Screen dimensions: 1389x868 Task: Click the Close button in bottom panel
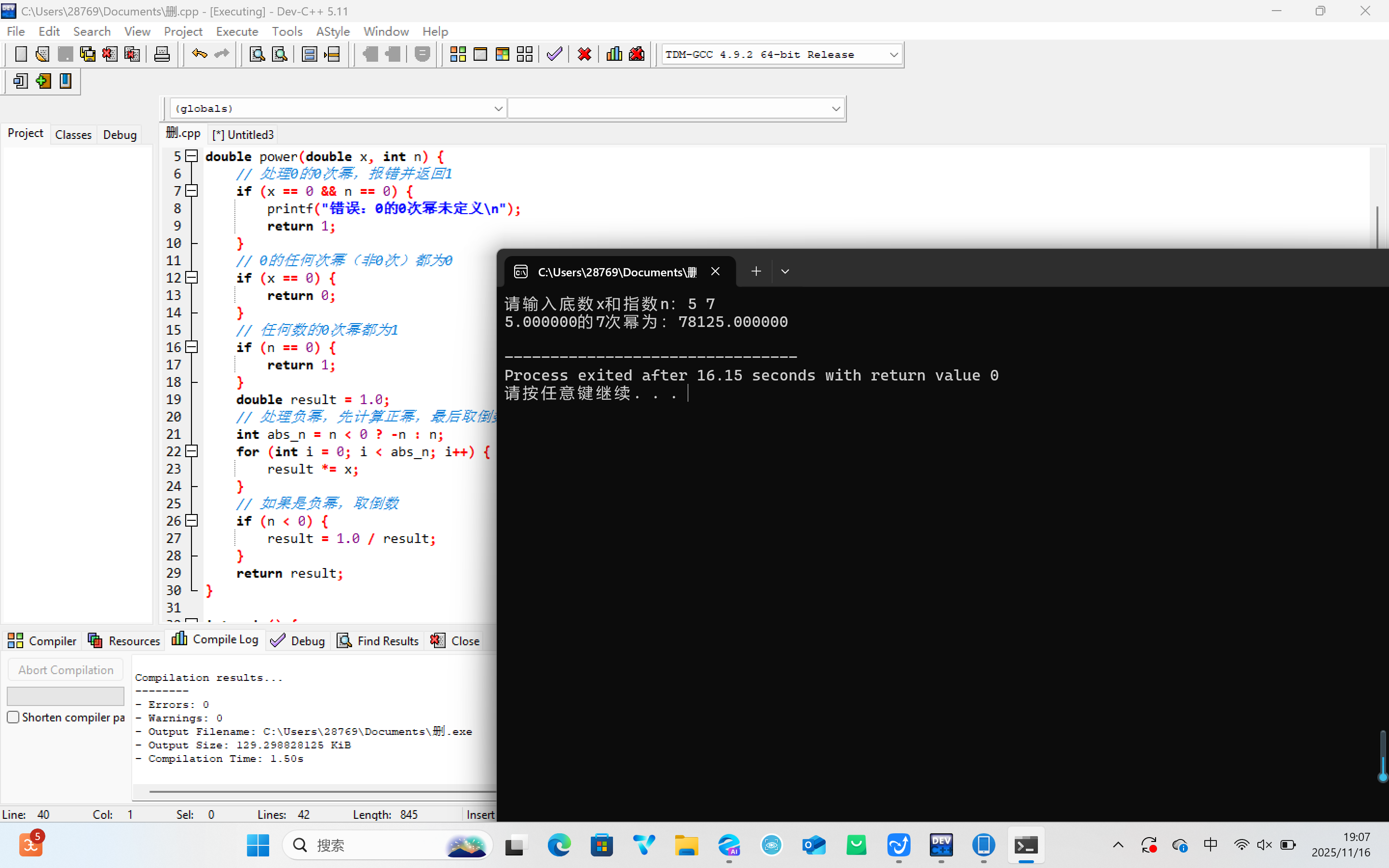tap(455, 641)
